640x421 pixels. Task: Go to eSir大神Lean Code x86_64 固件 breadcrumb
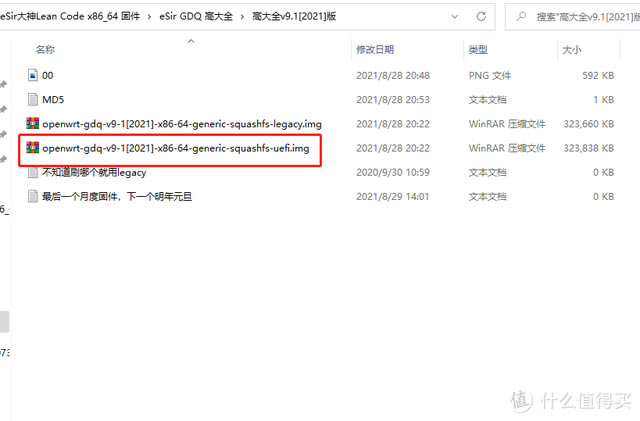(70, 16)
